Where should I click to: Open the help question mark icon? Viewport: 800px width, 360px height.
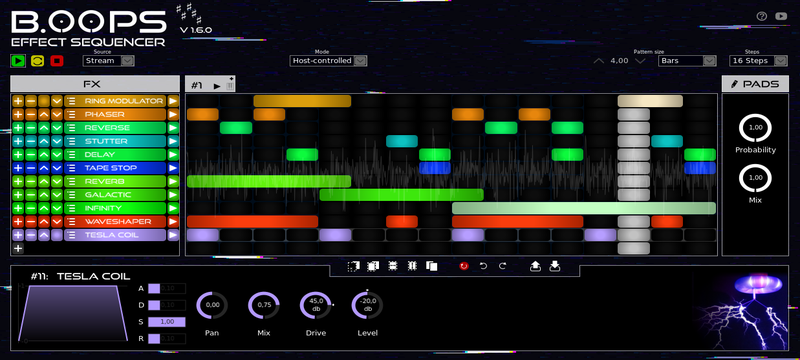click(762, 16)
